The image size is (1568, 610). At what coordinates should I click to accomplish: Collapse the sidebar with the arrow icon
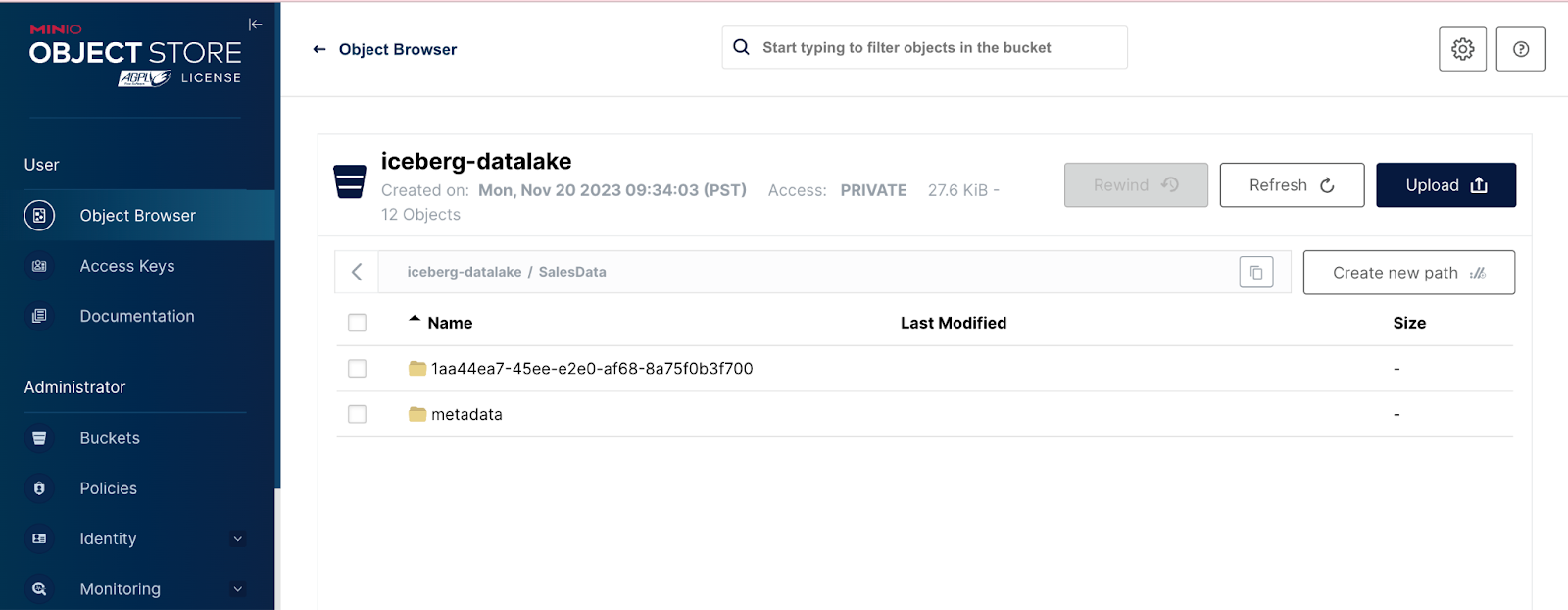[x=255, y=25]
